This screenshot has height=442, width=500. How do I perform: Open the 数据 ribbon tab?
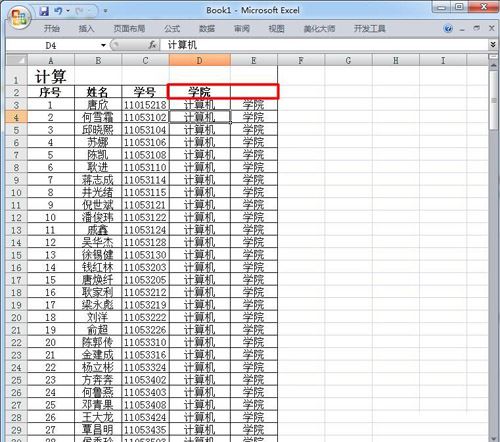click(x=207, y=29)
